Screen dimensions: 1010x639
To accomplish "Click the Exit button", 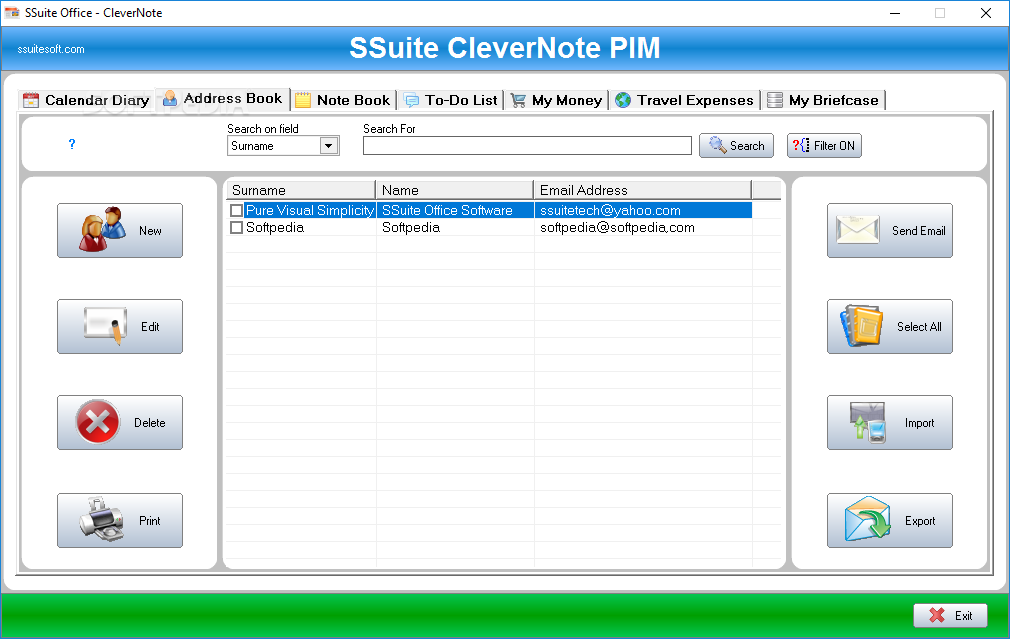I will [950, 615].
